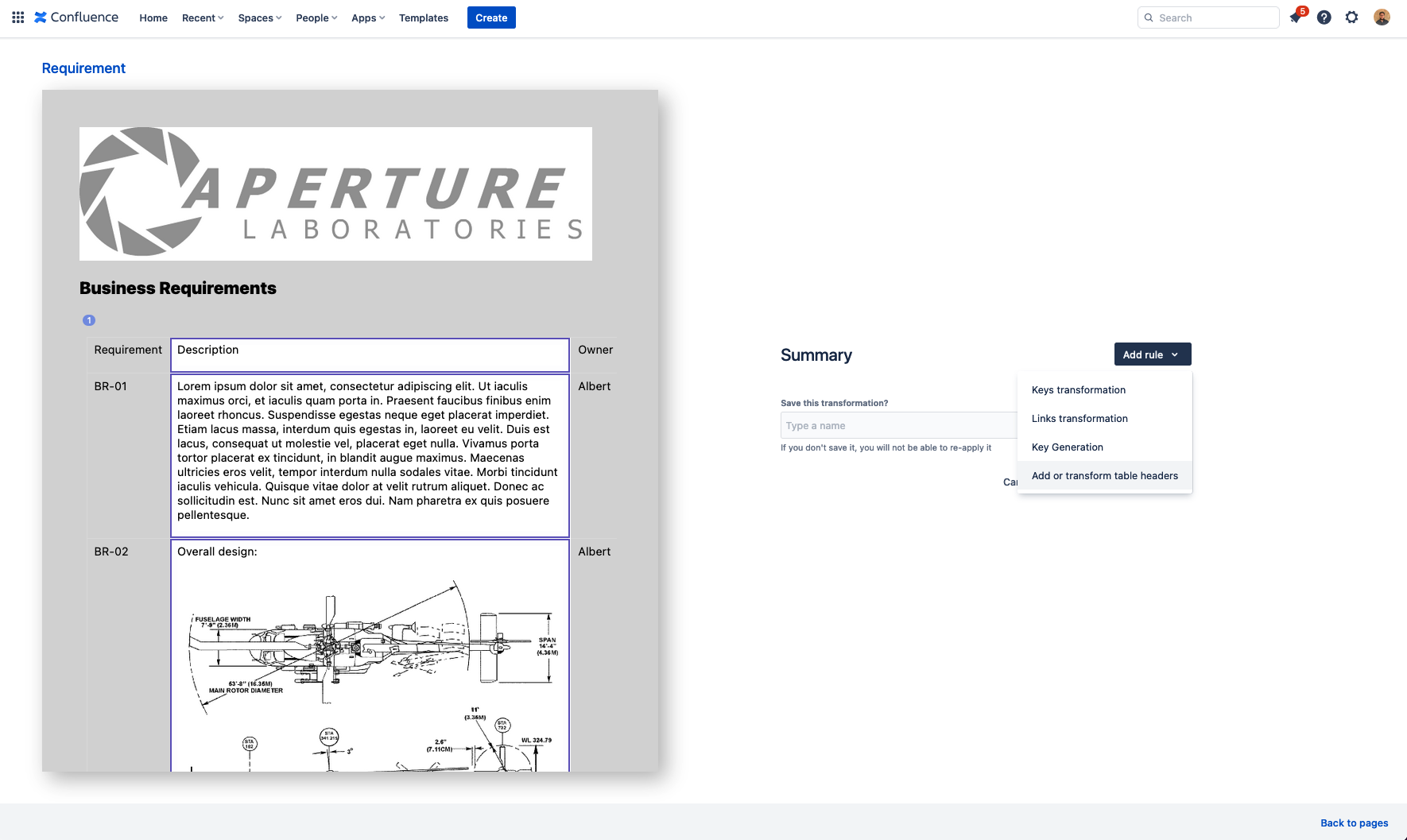Choose Add or transform table headers
1407x840 pixels.
coord(1104,476)
